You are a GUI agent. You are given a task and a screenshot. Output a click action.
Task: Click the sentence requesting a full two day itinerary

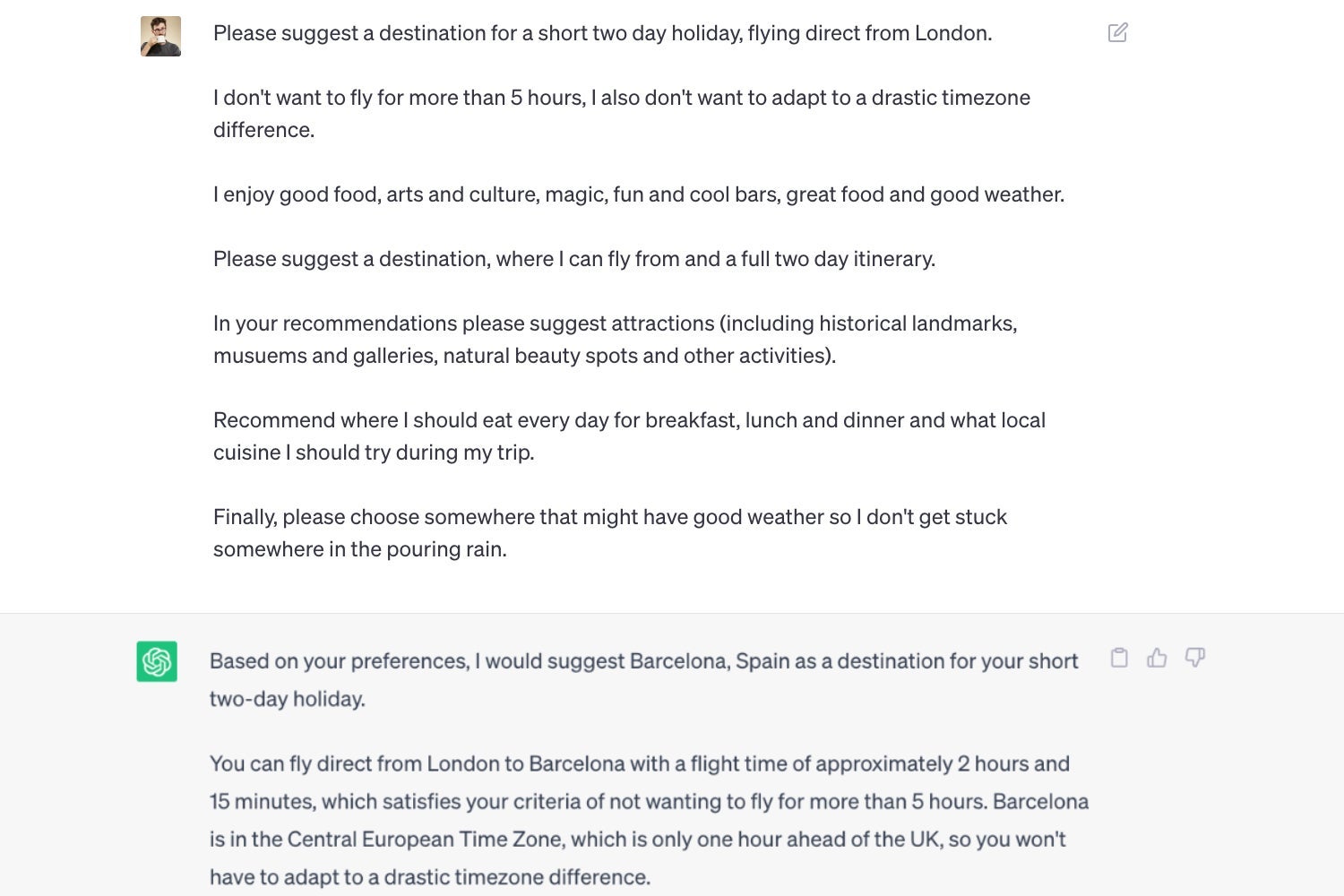[574, 259]
